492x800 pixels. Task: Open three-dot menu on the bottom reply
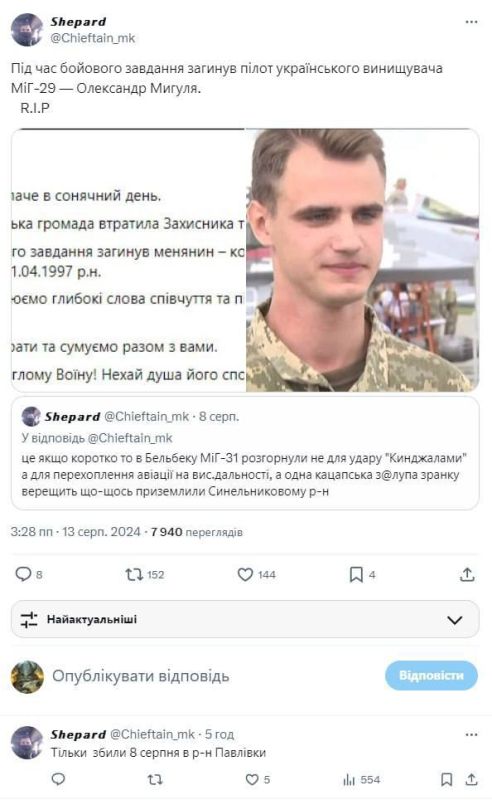pyautogui.click(x=471, y=735)
